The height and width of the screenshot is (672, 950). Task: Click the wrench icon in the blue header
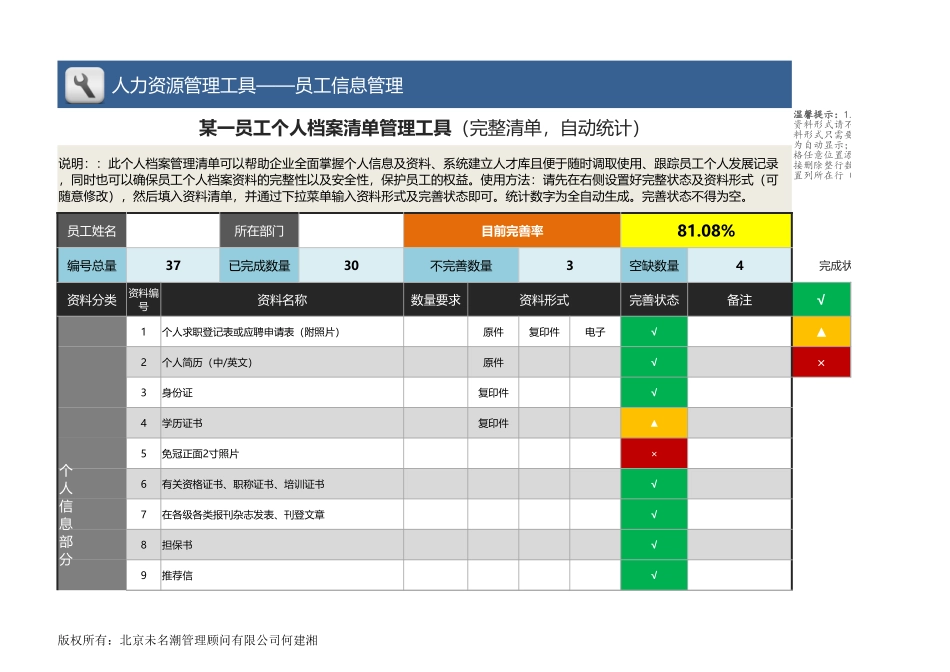[x=82, y=84]
